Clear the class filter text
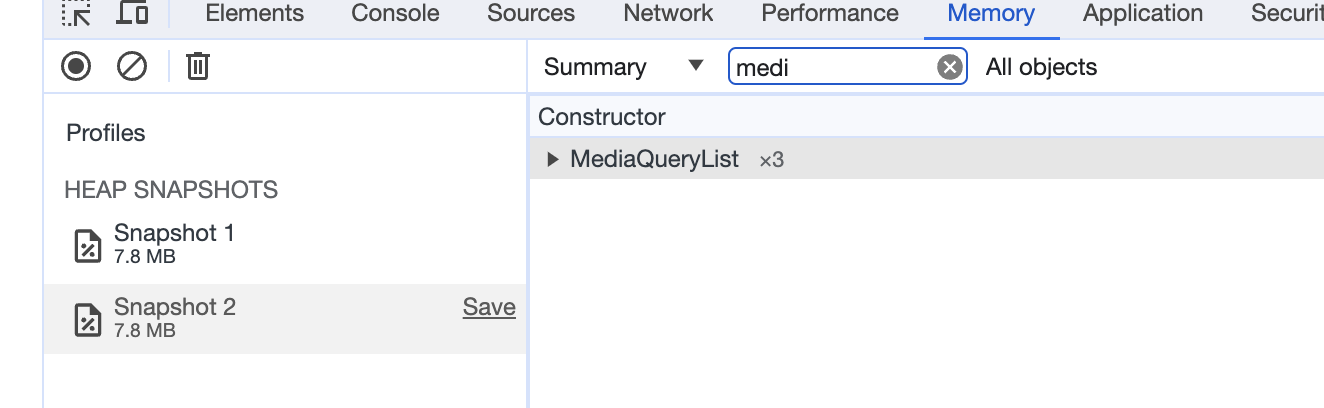The image size is (1324, 408). tap(949, 67)
